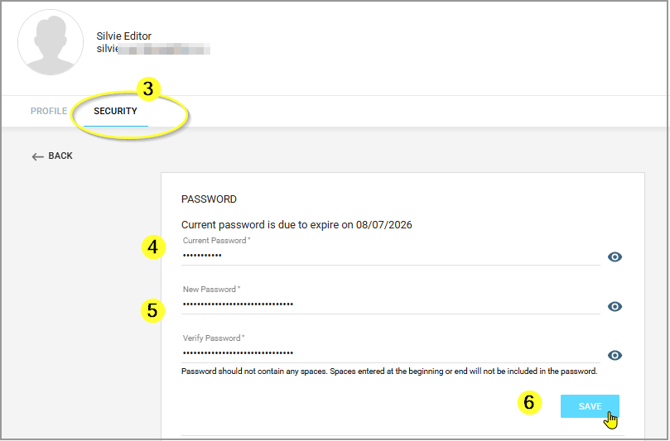Select the yellow step 5 callout marker
Screen dimensions: 670x441
152,310
